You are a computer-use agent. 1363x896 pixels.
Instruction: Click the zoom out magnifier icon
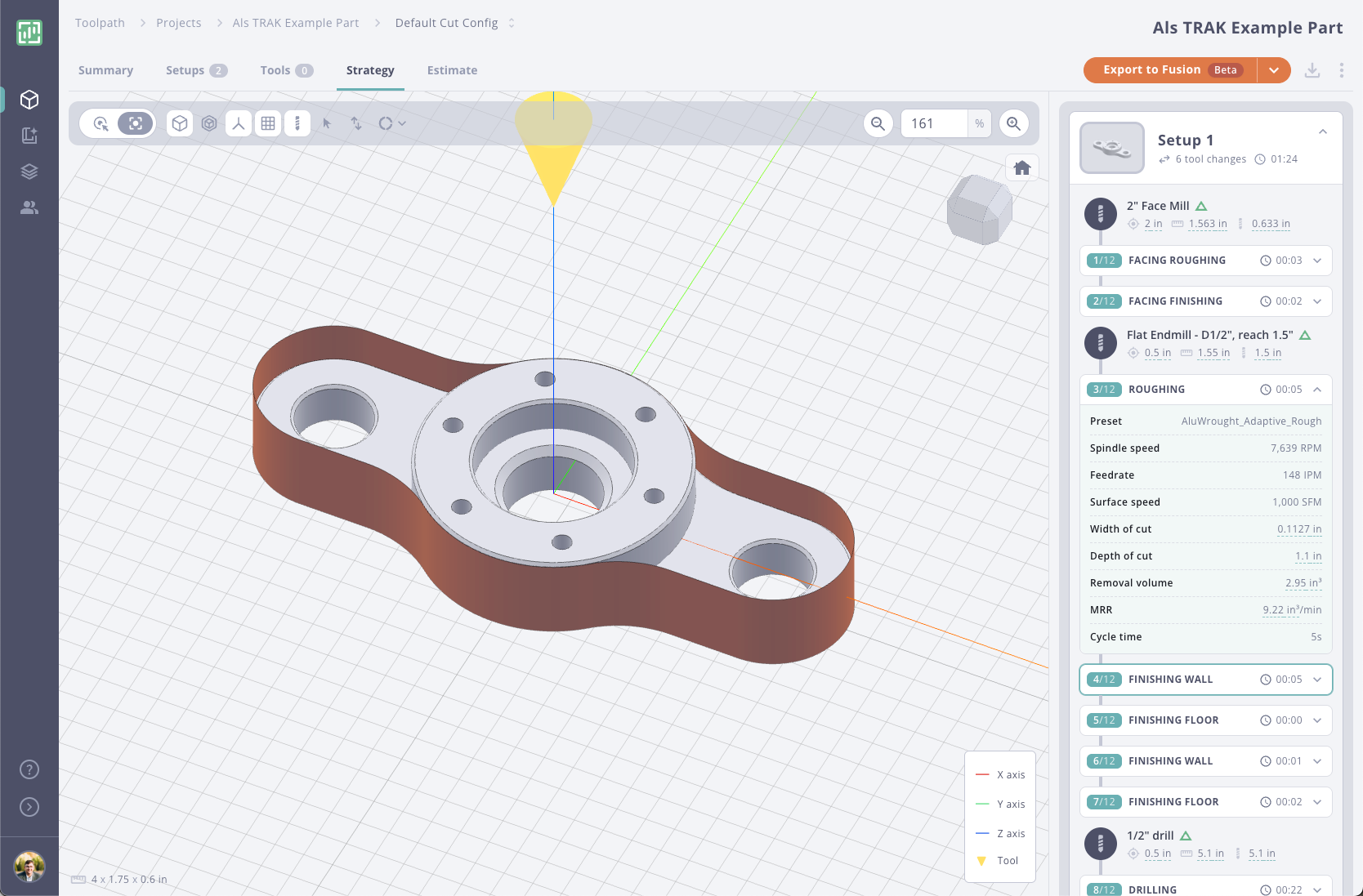click(x=878, y=123)
